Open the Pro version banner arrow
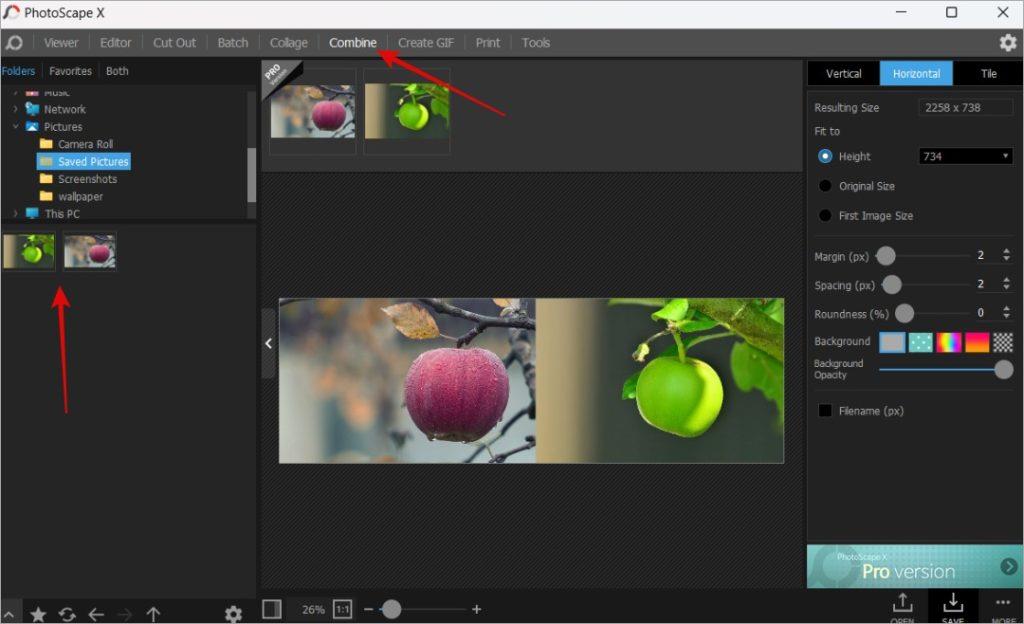Screen dimensions: 1024x624 (1008, 566)
